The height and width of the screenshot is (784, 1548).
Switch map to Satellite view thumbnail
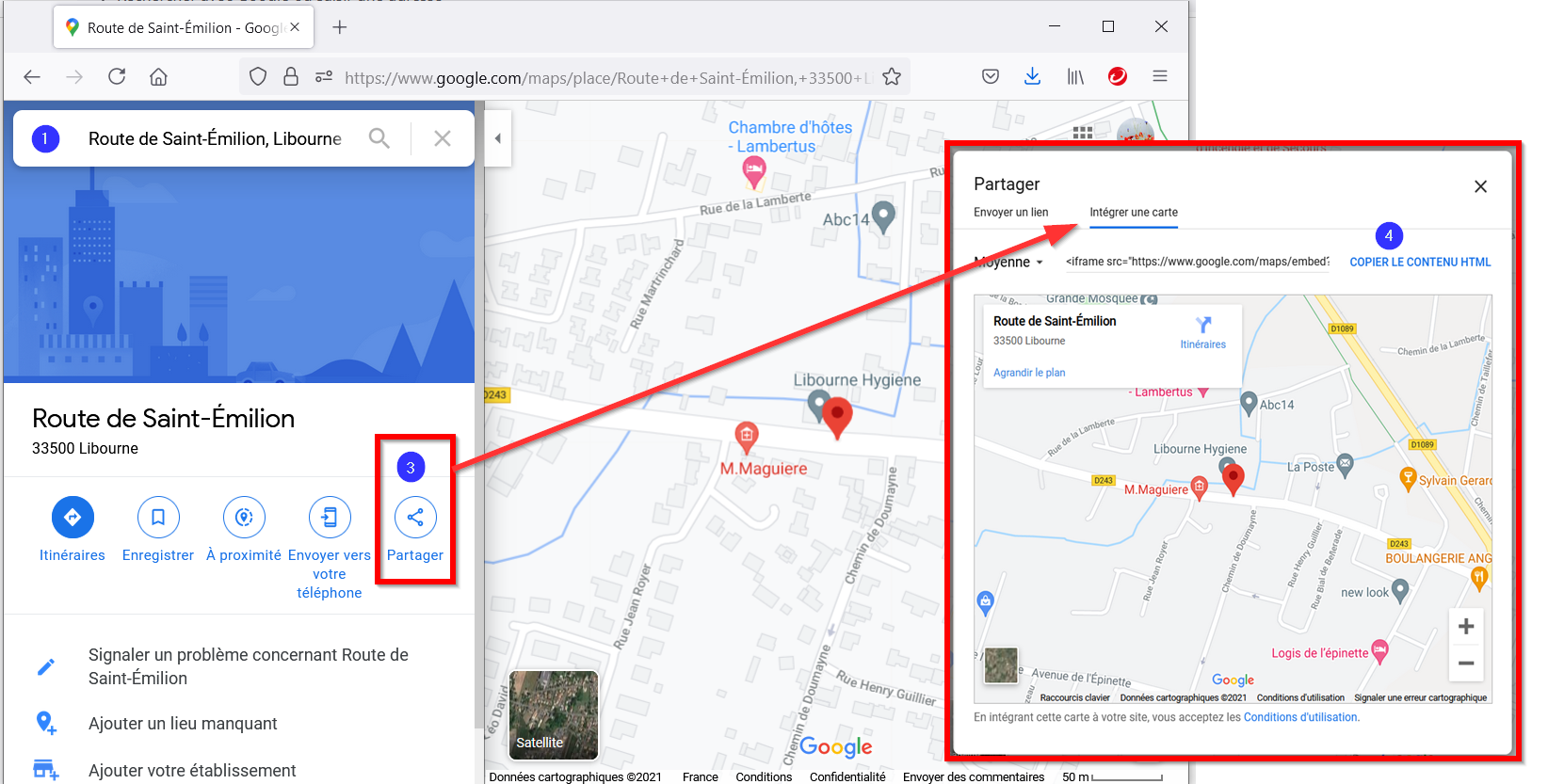[554, 715]
